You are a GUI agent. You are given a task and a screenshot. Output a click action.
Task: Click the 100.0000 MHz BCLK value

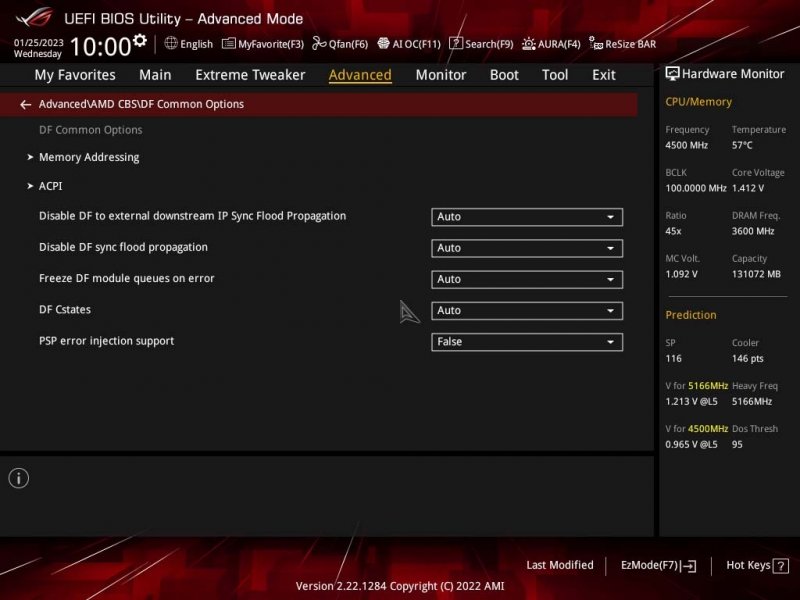[695, 188]
